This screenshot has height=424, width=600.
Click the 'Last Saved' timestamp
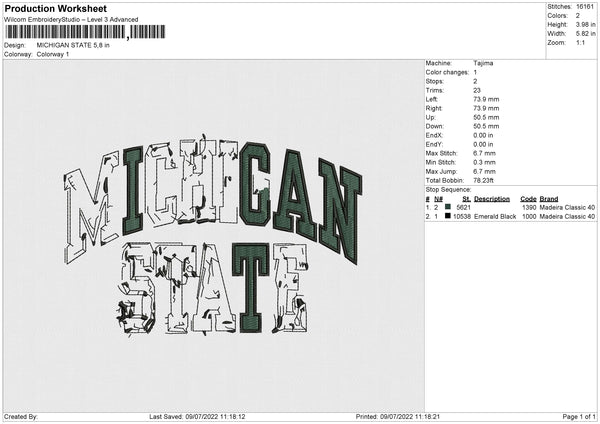click(197, 417)
